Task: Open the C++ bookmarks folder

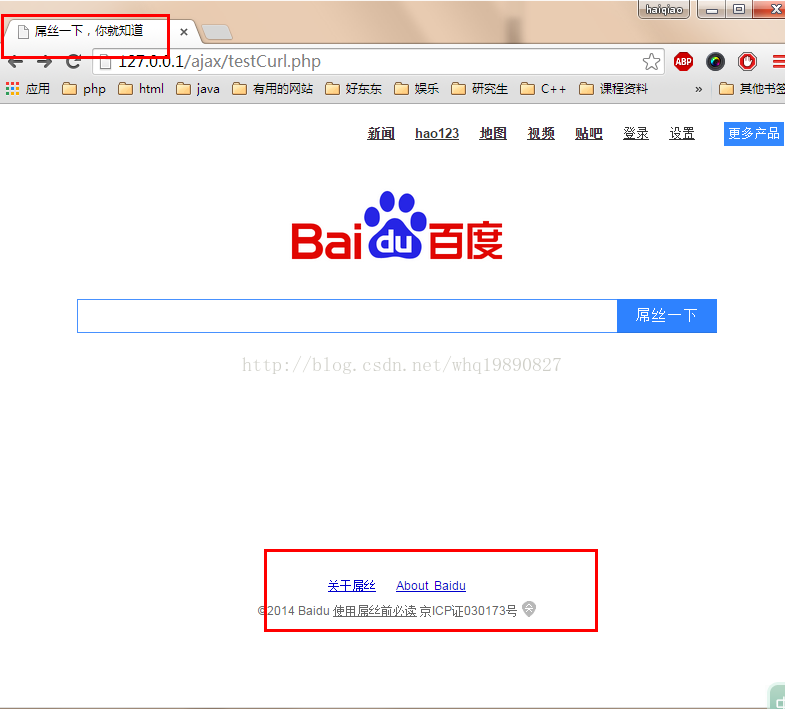Action: (x=543, y=89)
